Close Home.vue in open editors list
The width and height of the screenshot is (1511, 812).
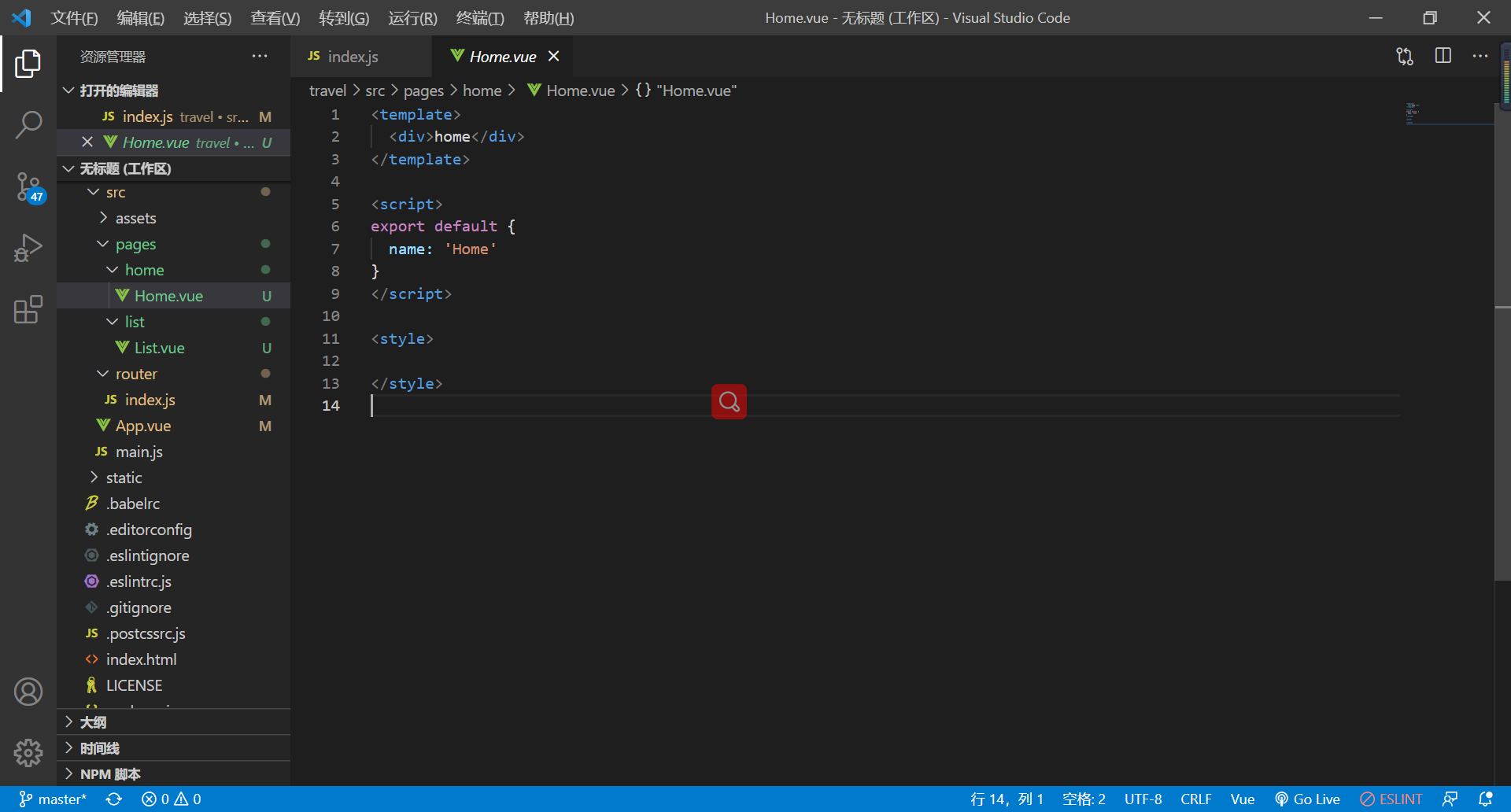[x=87, y=142]
